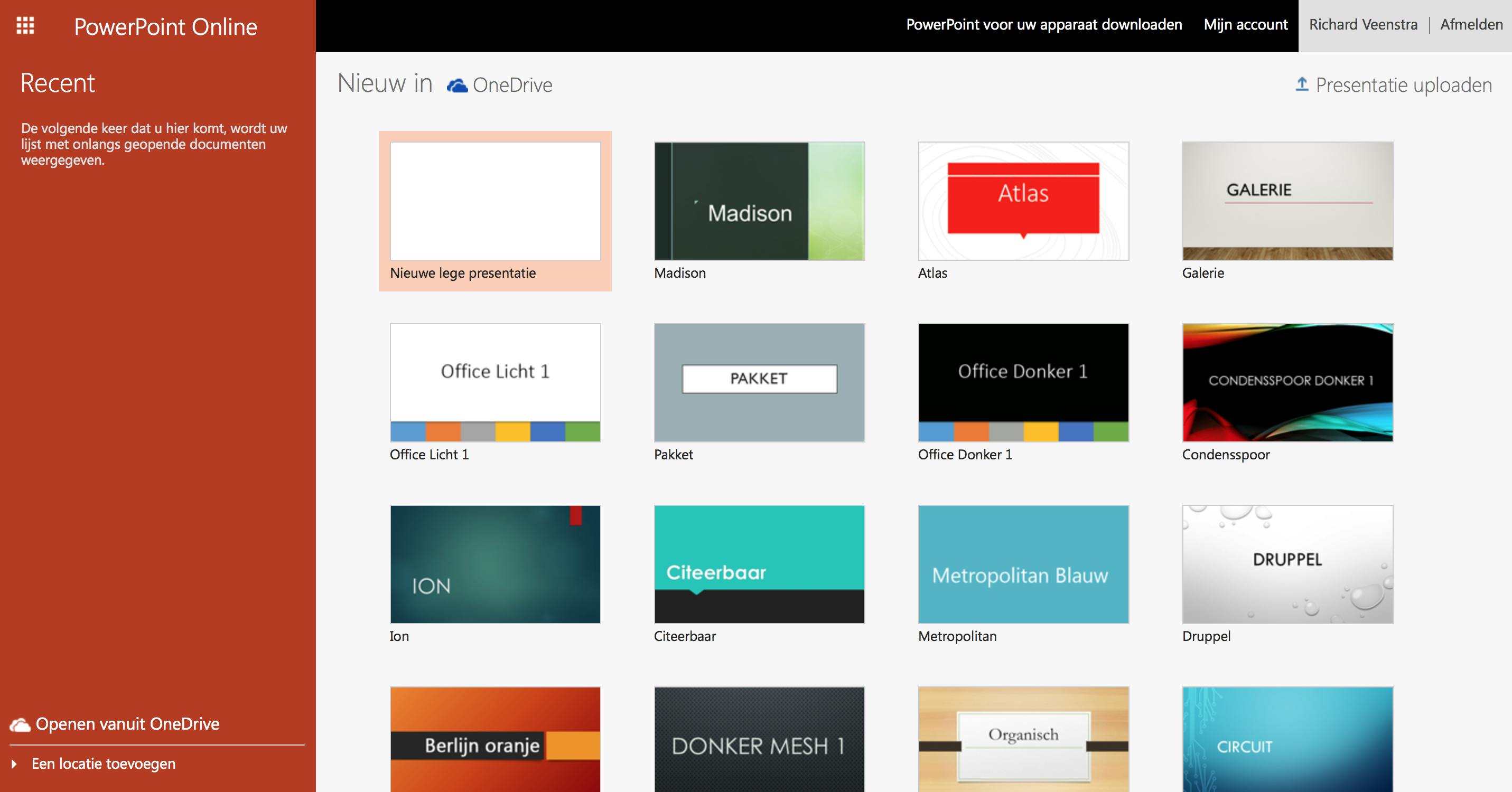
Task: Expand the Een locatie toevoegen arrow
Action: point(14,764)
